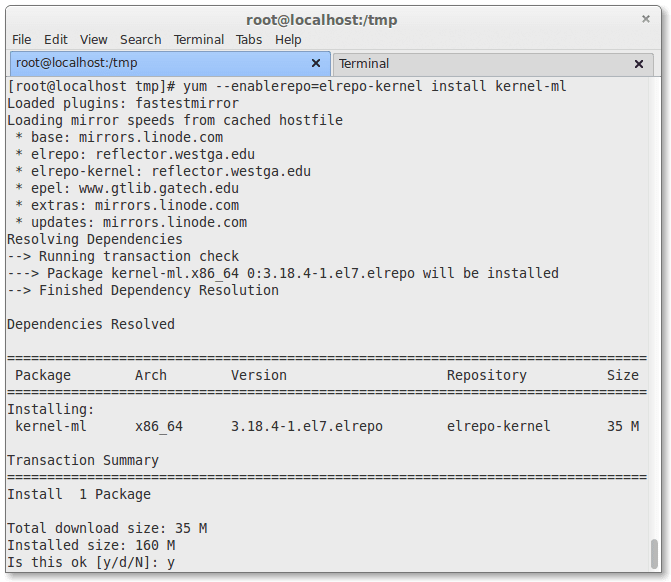This screenshot has width=671, height=582.
Task: Click the 'will be installed' package line
Action: (x=283, y=273)
